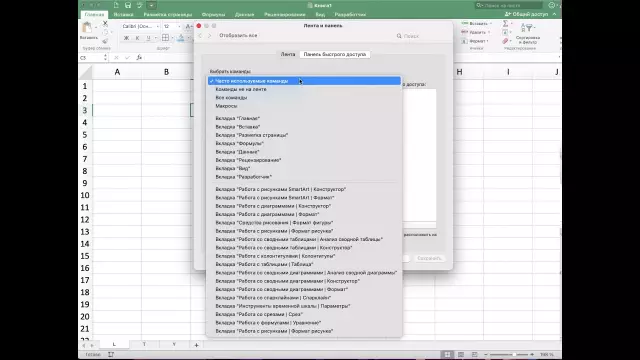Select Вкладка "Формулы" option
This screenshot has height=360, width=640.
click(x=304, y=144)
